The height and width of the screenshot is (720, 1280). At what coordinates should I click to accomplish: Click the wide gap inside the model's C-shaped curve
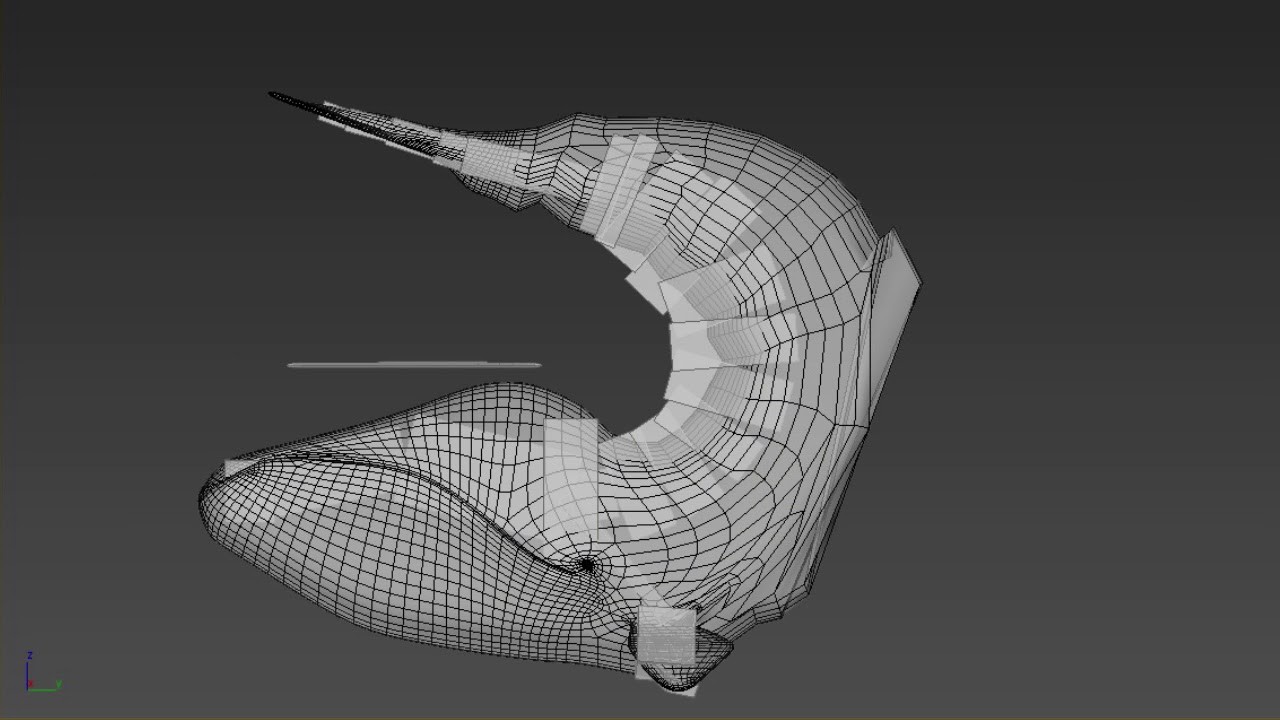600,320
